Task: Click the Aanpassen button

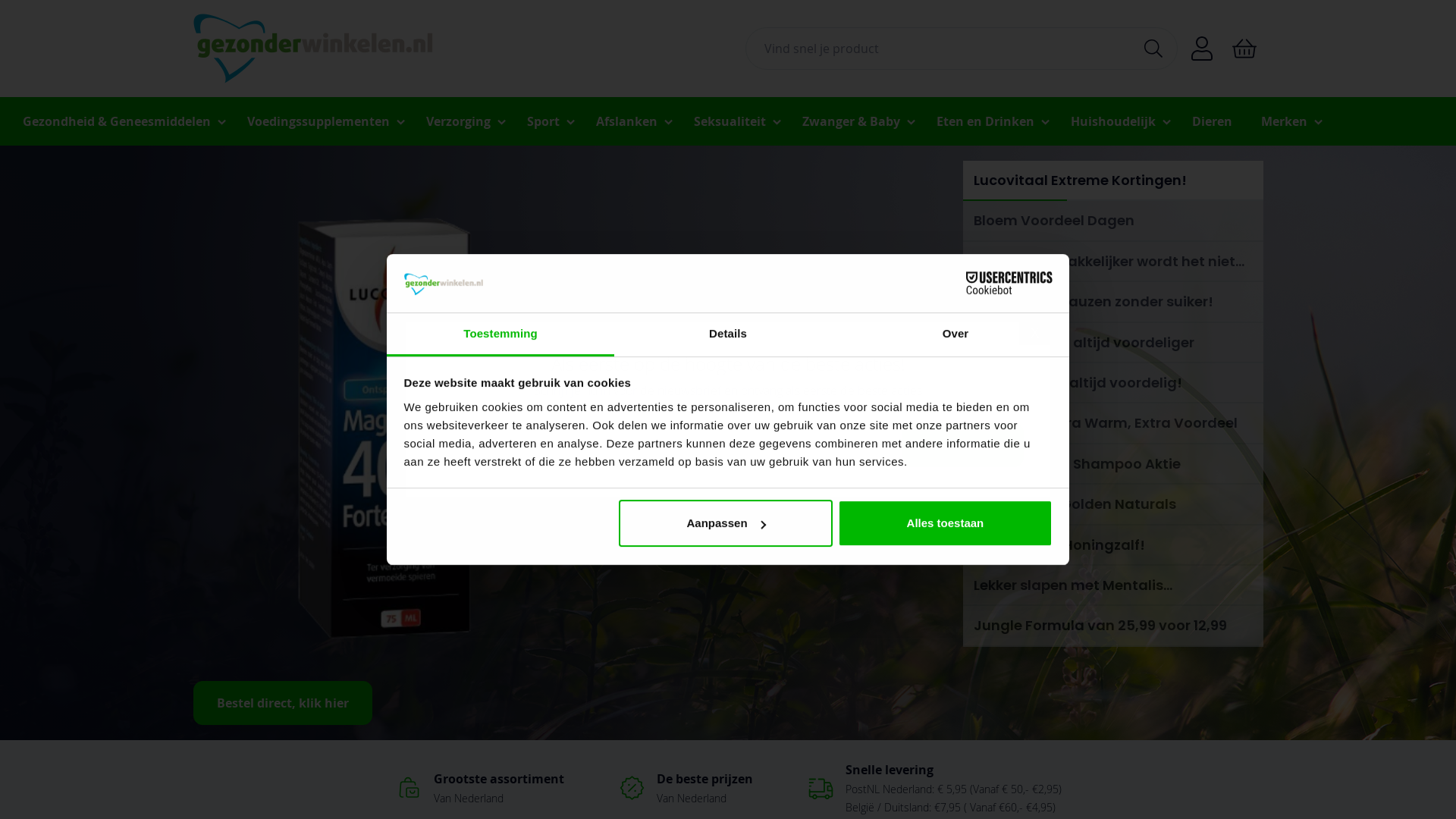Action: point(725,523)
